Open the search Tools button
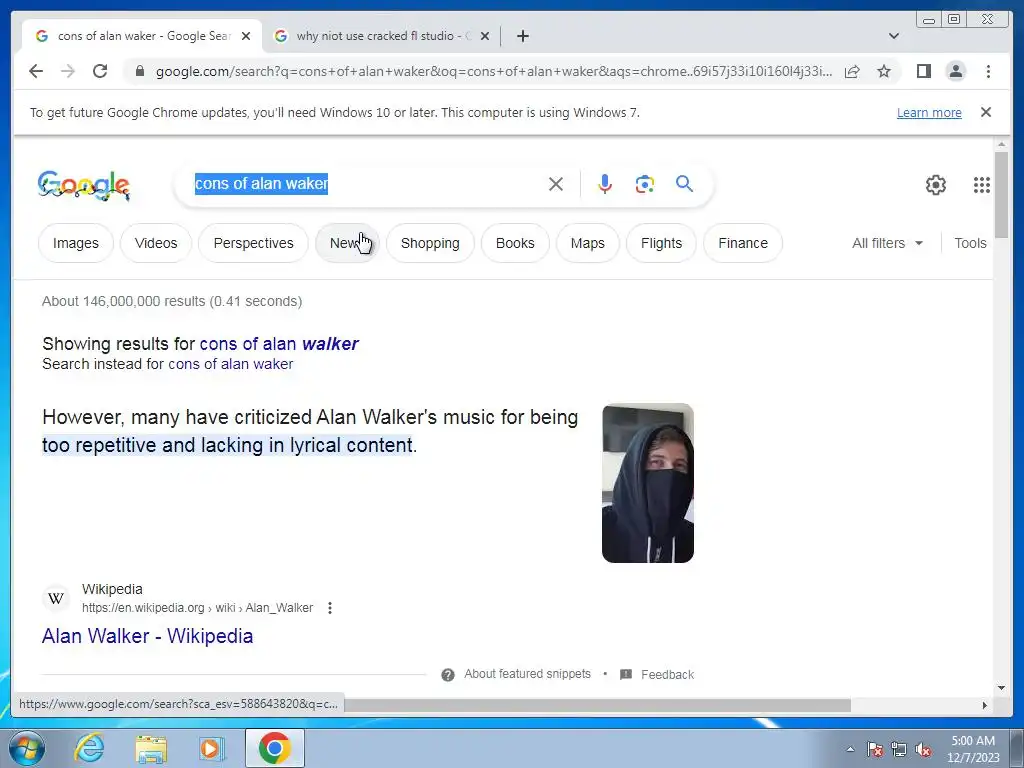1024x768 pixels. pos(970,243)
